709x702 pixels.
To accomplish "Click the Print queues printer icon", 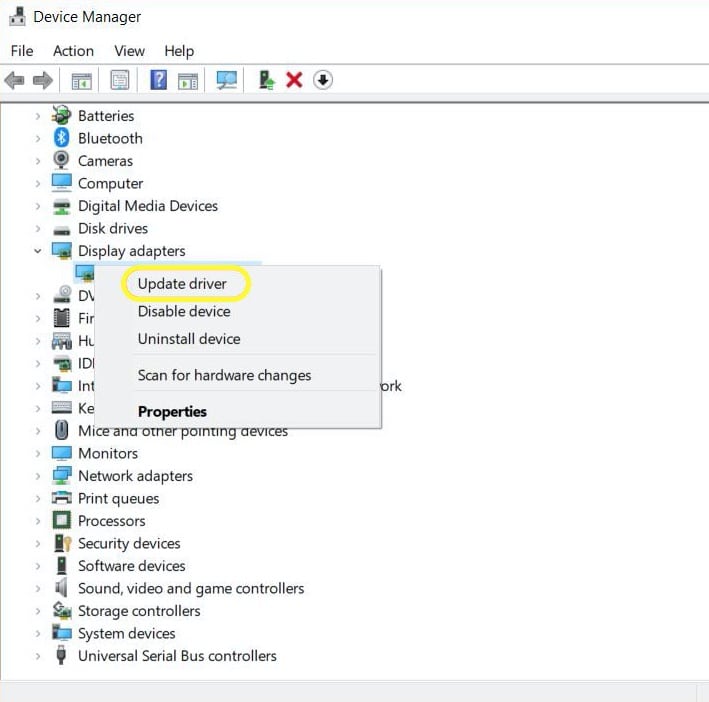I will tap(61, 498).
